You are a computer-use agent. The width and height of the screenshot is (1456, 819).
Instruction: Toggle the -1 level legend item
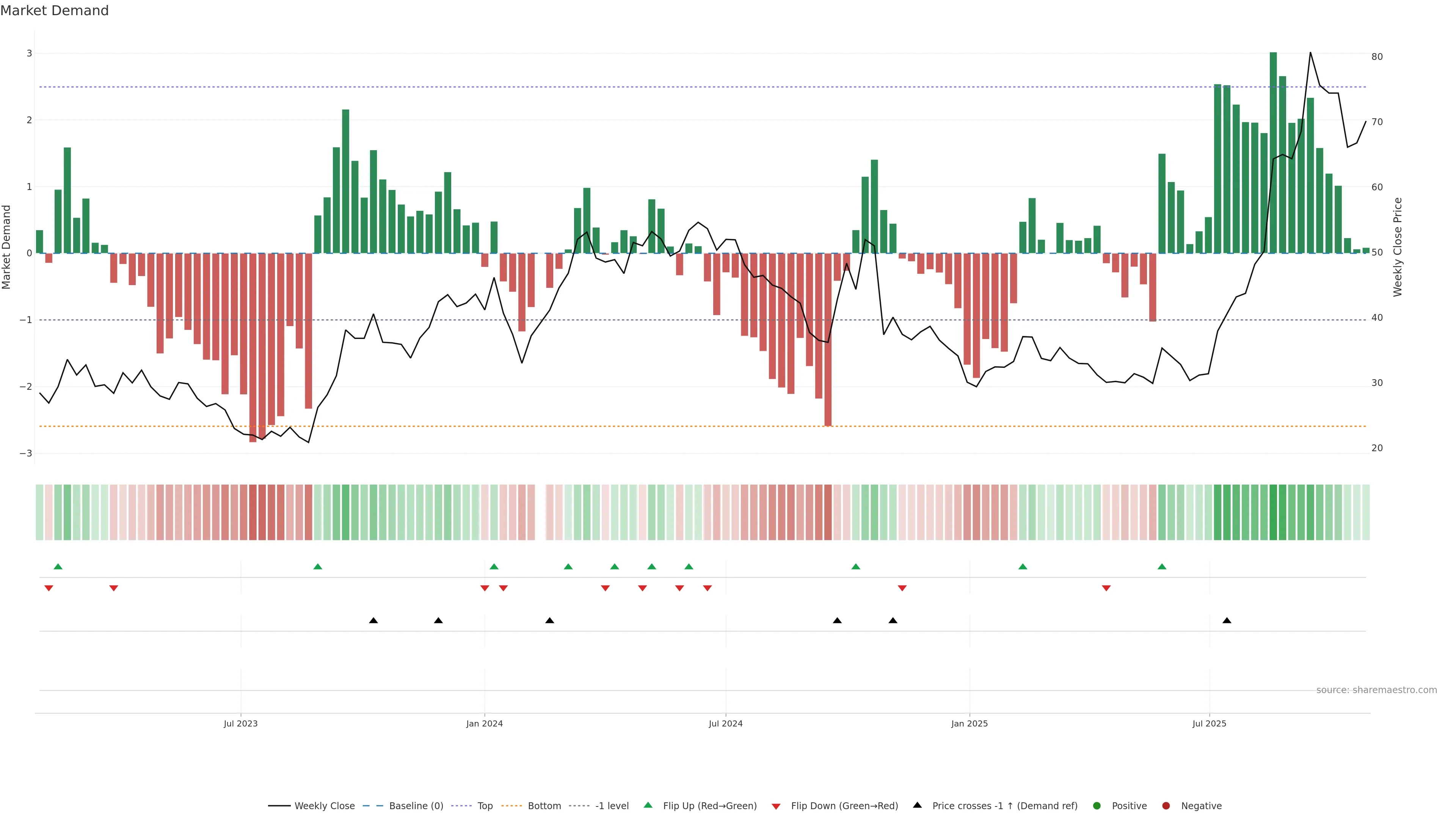(x=612, y=806)
